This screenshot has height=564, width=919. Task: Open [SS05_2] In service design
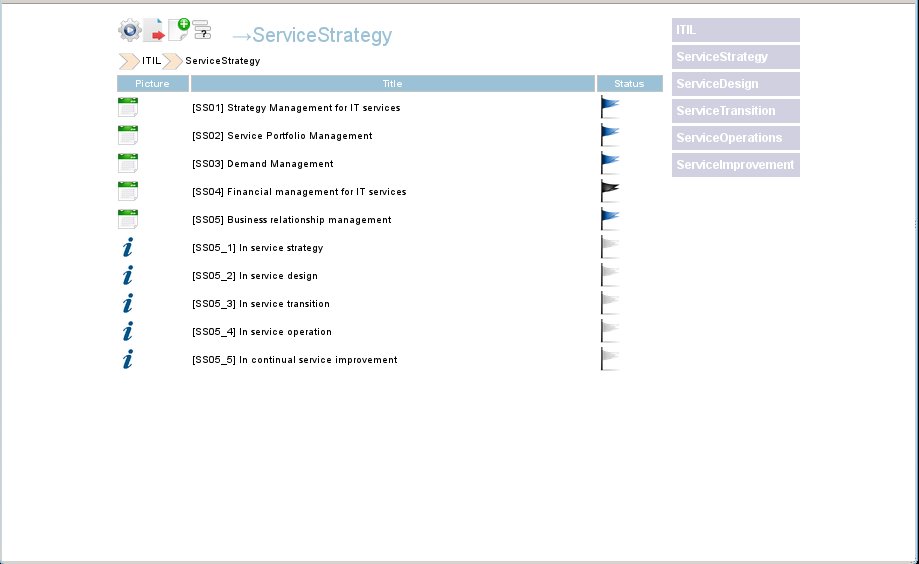pyautogui.click(x=254, y=276)
